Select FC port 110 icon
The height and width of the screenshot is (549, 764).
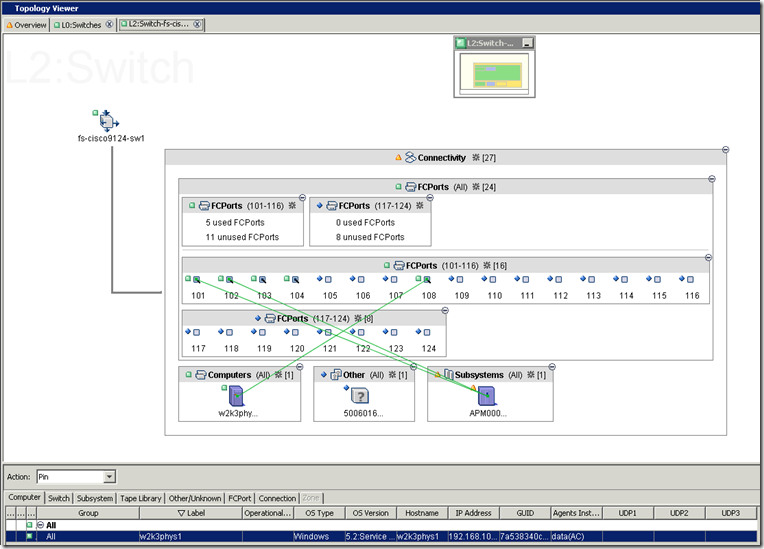click(x=493, y=280)
